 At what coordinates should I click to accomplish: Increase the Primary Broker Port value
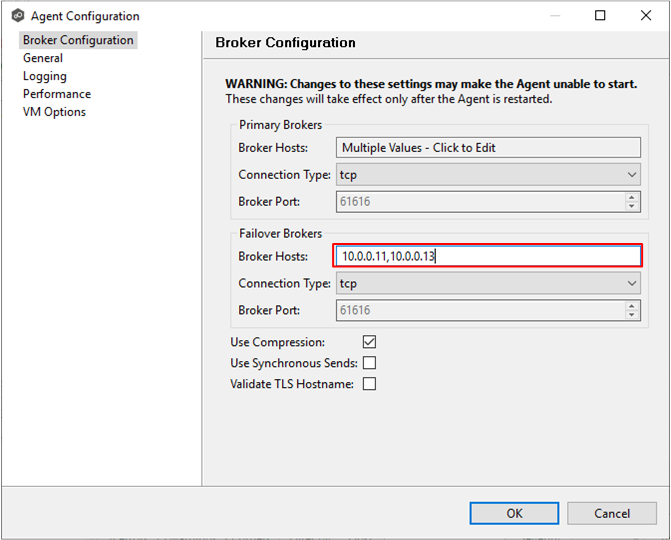point(632,197)
